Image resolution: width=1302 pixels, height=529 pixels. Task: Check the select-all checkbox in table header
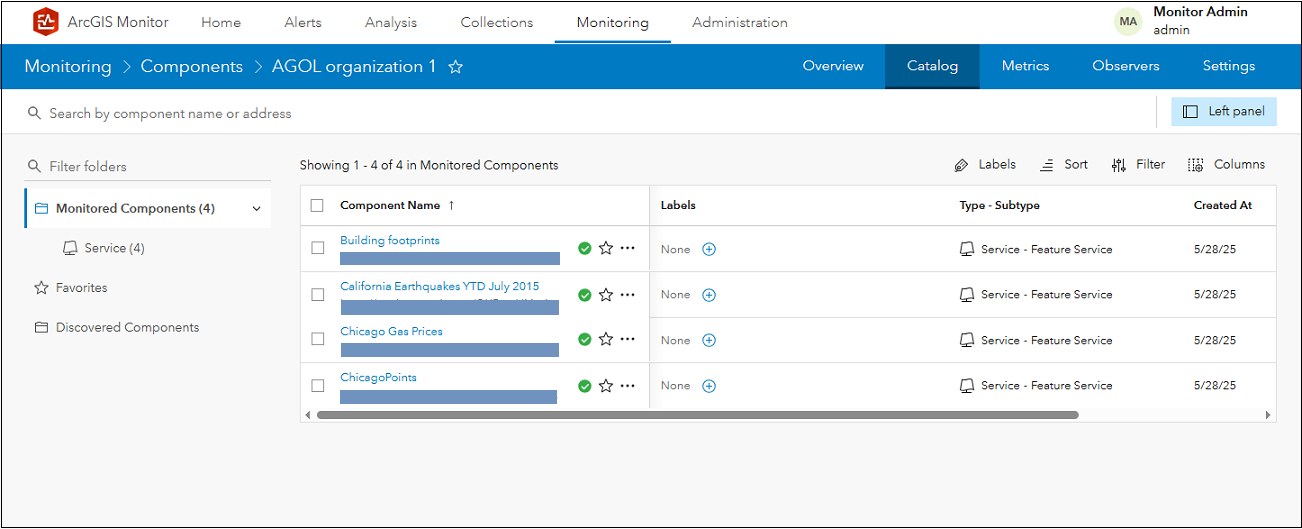click(x=317, y=205)
